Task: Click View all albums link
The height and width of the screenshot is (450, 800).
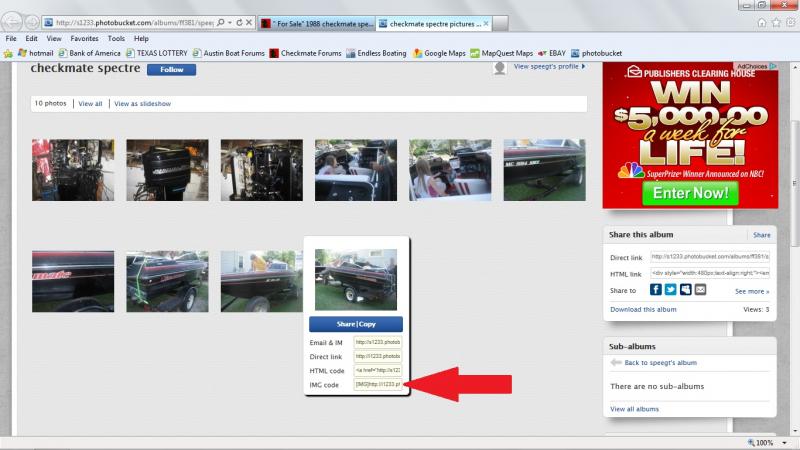Action: click(634, 409)
